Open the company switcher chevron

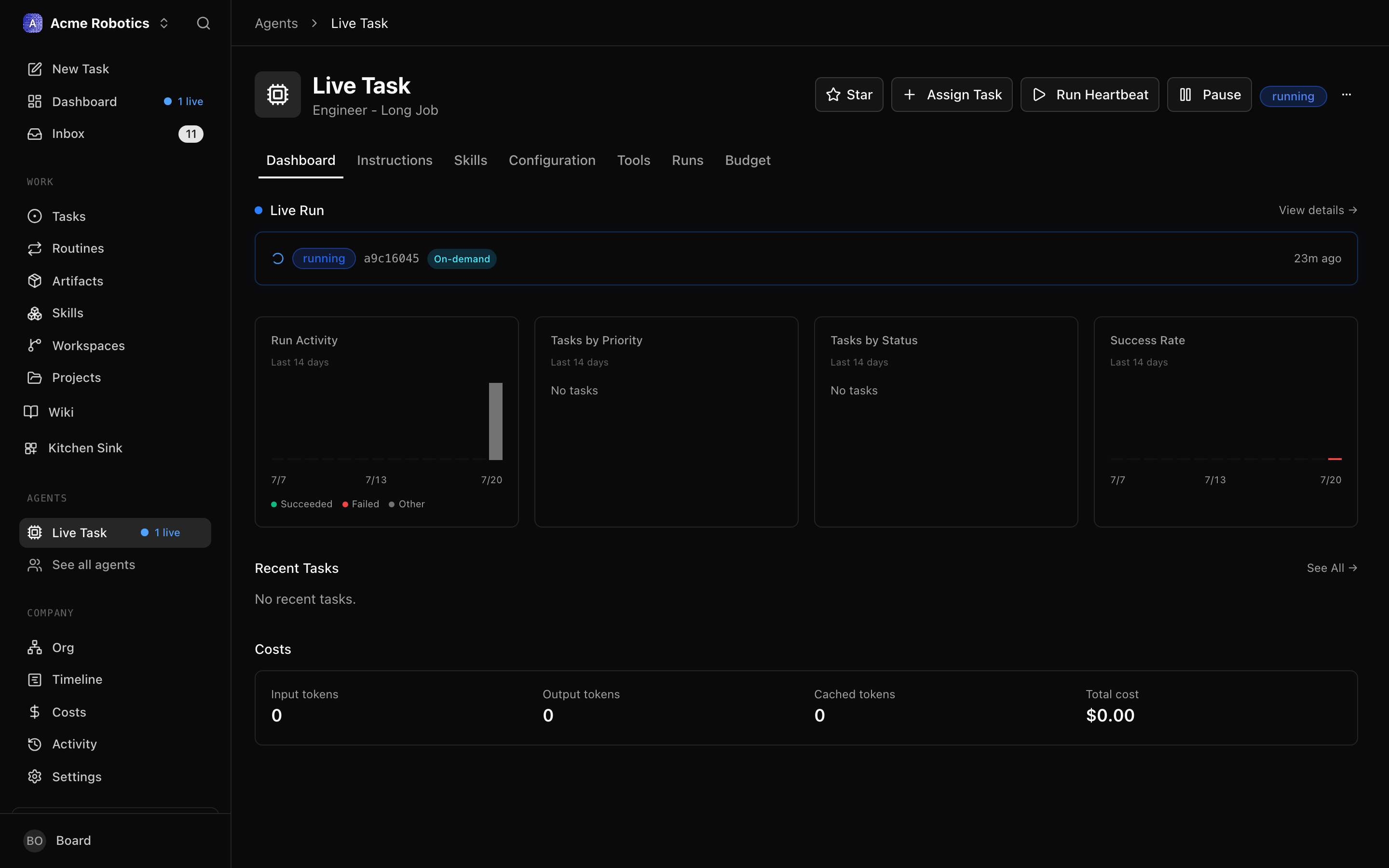164,23
